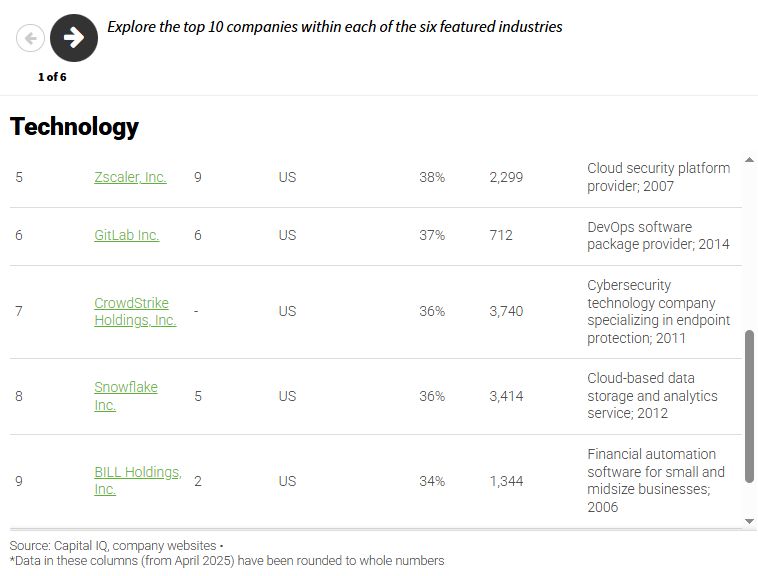This screenshot has height=576, width=758.
Task: Open the Zscaler, Inc. link
Action: 130,177
